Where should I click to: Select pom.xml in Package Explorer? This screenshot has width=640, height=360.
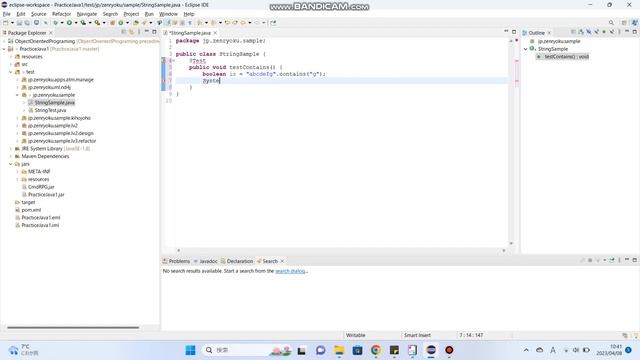click(x=31, y=210)
